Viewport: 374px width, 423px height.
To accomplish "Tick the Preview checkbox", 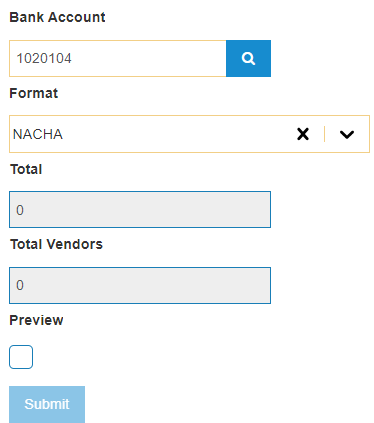I will 21,357.
